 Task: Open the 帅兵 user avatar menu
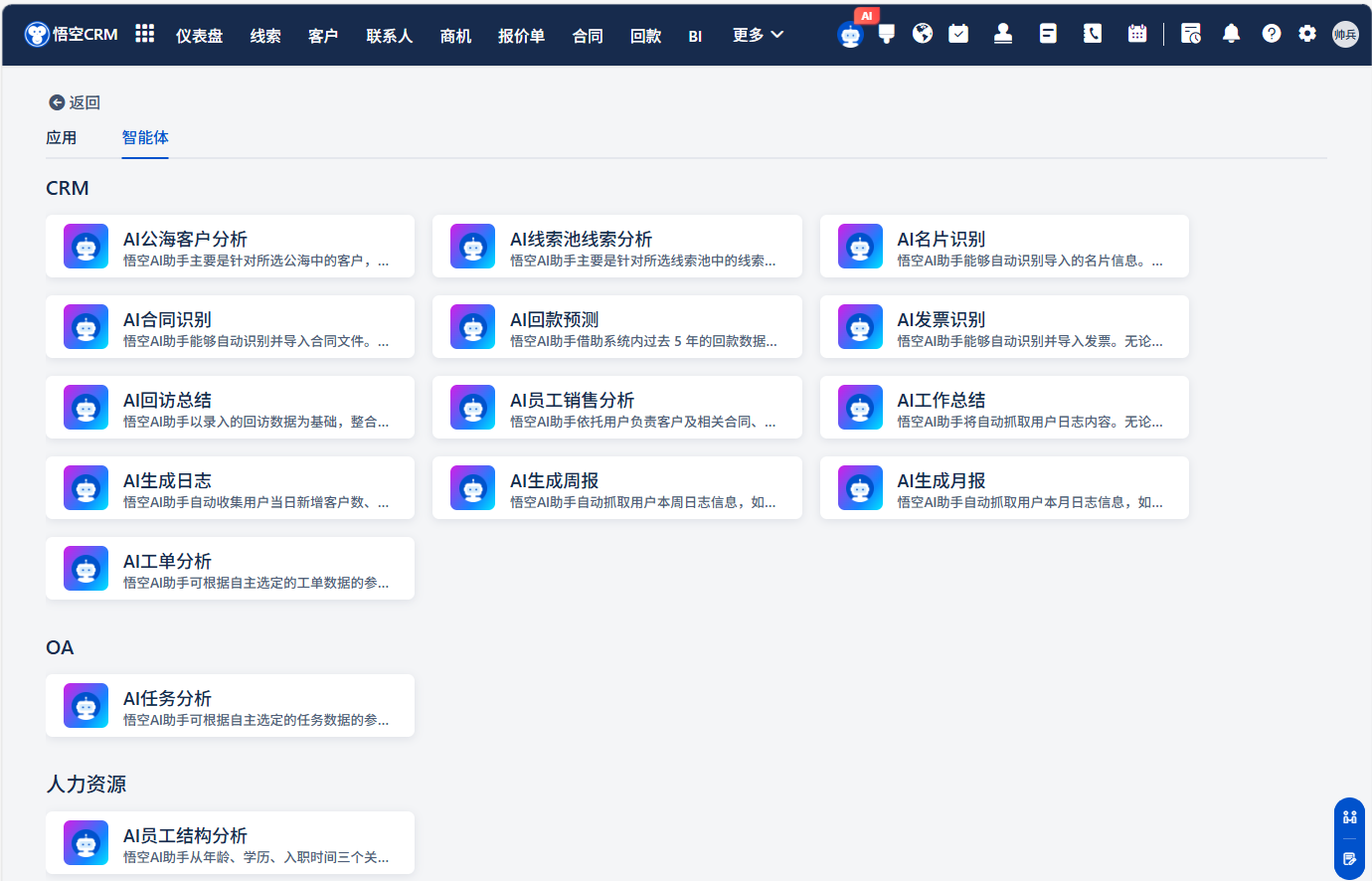pyautogui.click(x=1345, y=34)
